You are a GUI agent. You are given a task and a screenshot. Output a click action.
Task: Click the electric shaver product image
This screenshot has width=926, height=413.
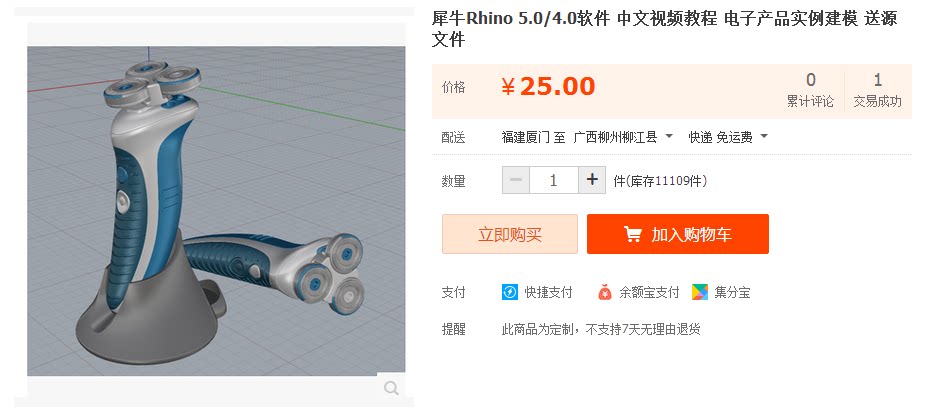[x=216, y=212]
